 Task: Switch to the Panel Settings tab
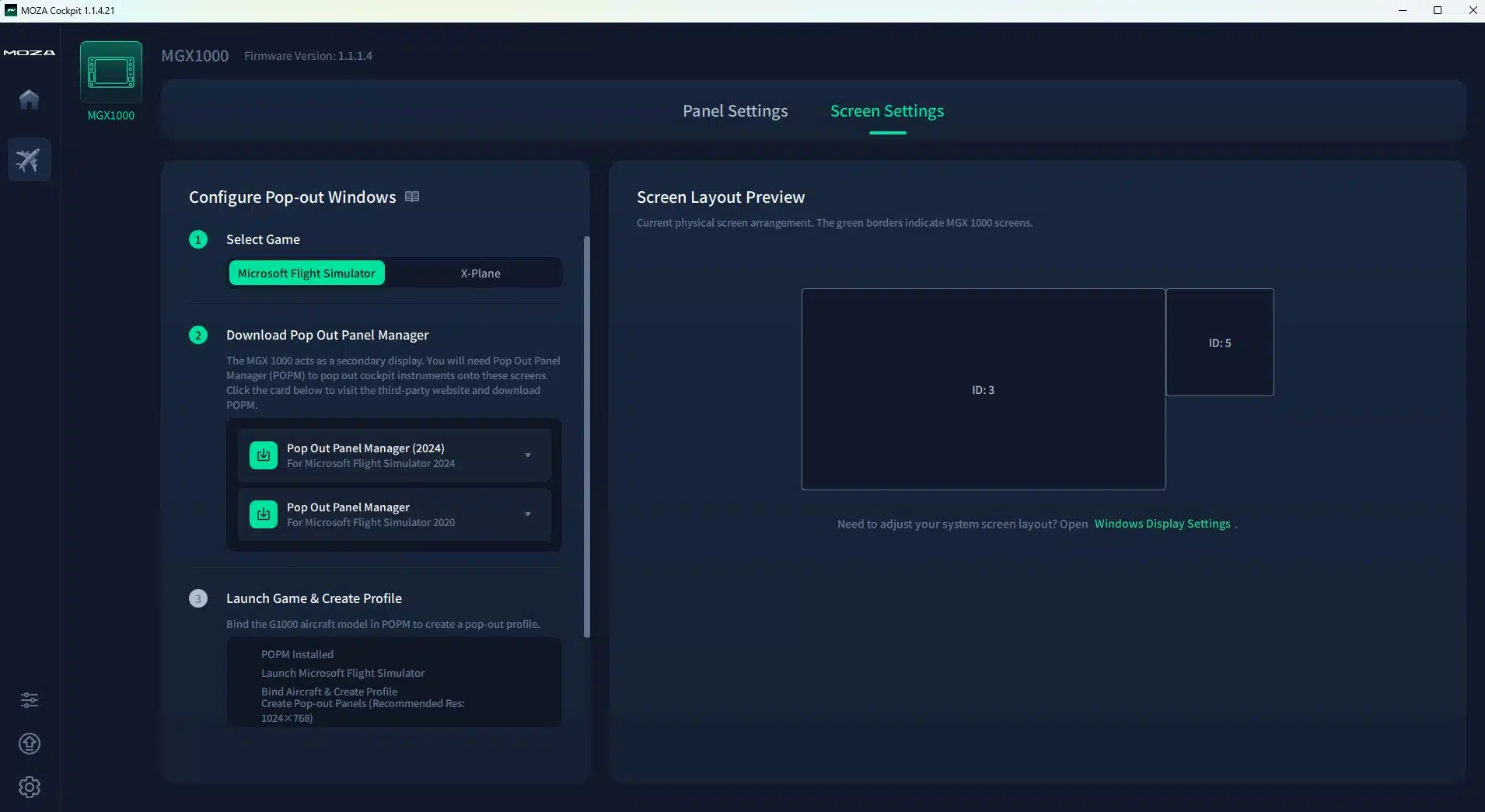(x=735, y=111)
